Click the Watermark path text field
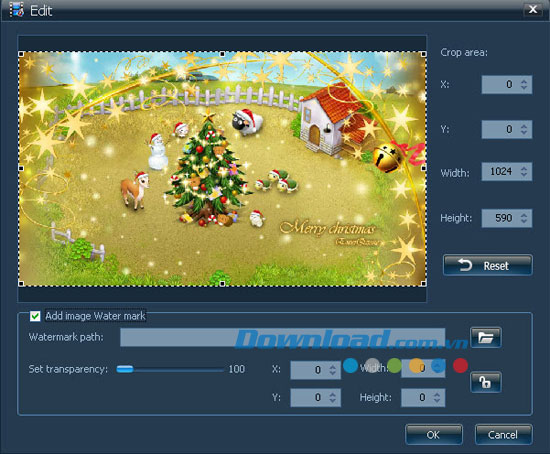 click(x=283, y=337)
